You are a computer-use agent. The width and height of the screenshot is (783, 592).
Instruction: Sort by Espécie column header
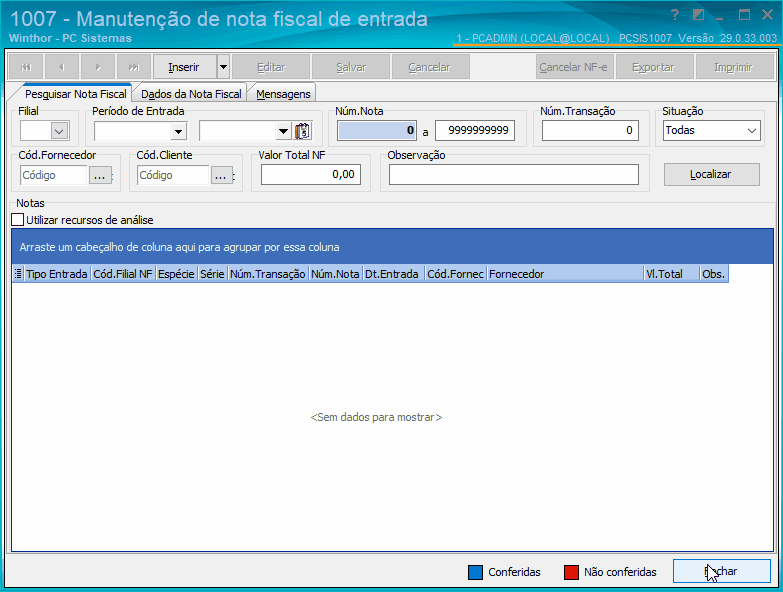tap(176, 274)
